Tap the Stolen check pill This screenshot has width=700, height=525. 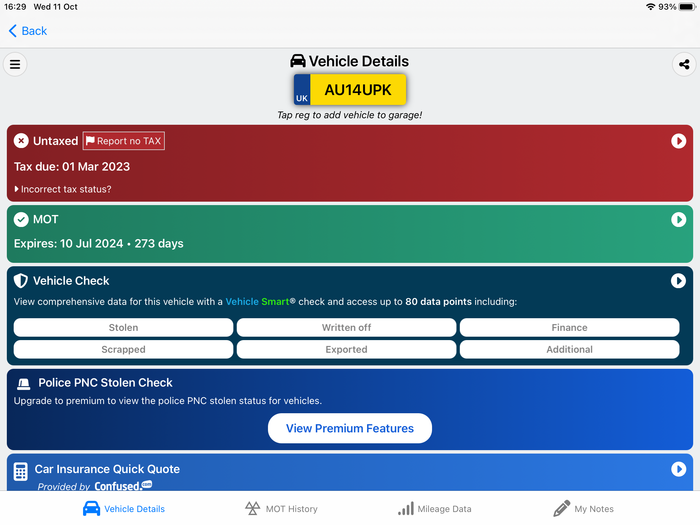[x=123, y=328]
